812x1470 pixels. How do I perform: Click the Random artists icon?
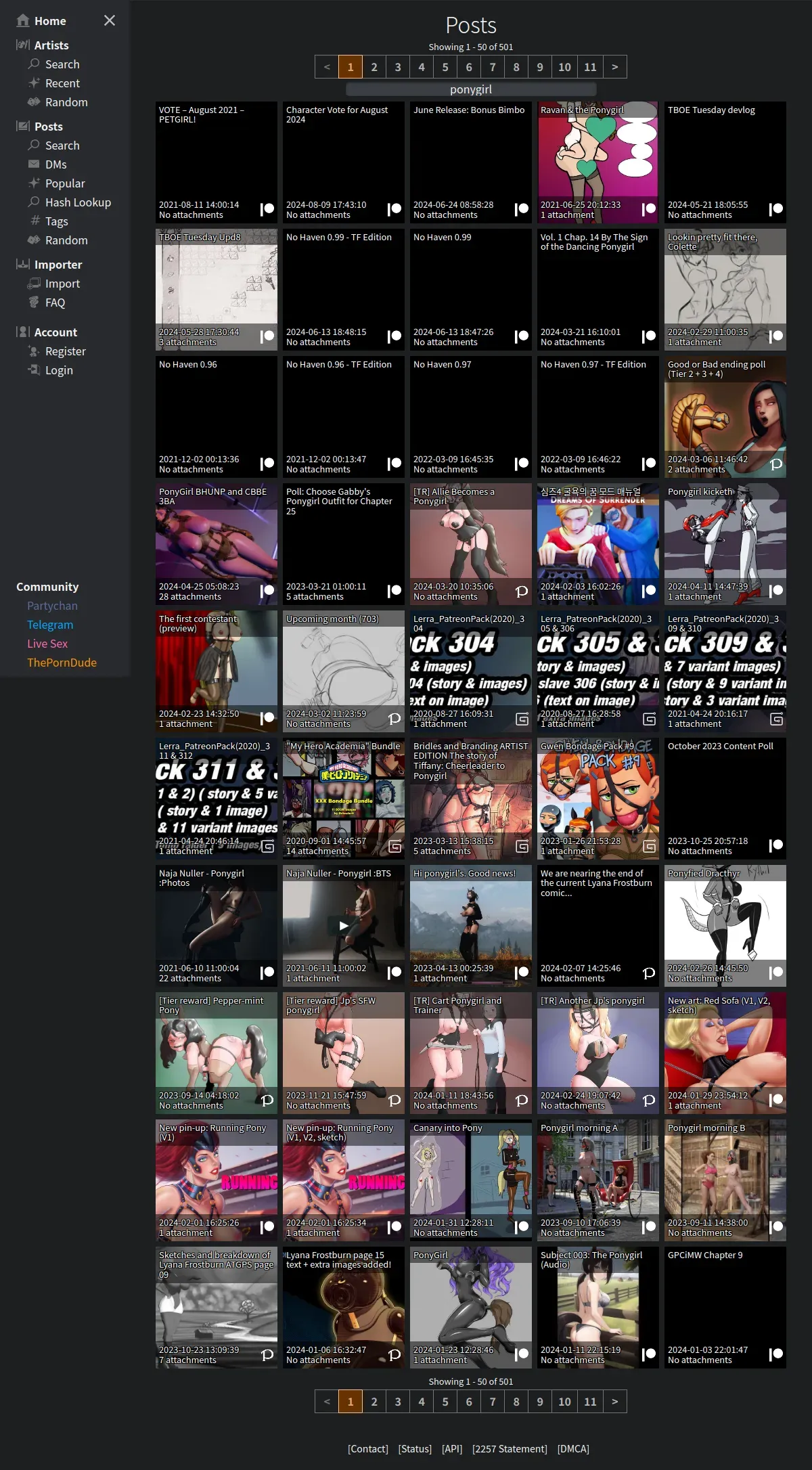click(x=34, y=102)
